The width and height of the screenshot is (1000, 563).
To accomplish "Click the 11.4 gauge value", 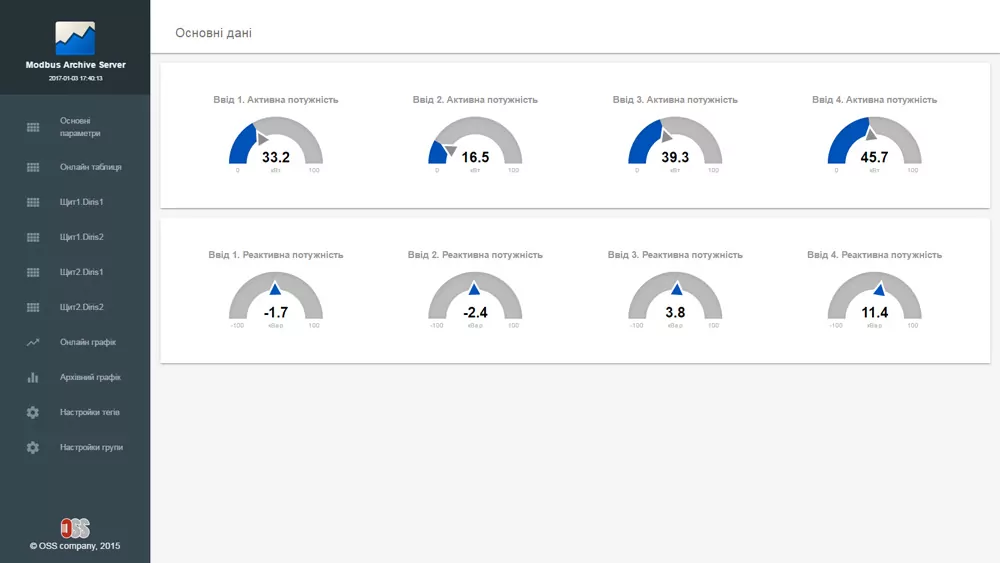I will [x=874, y=312].
